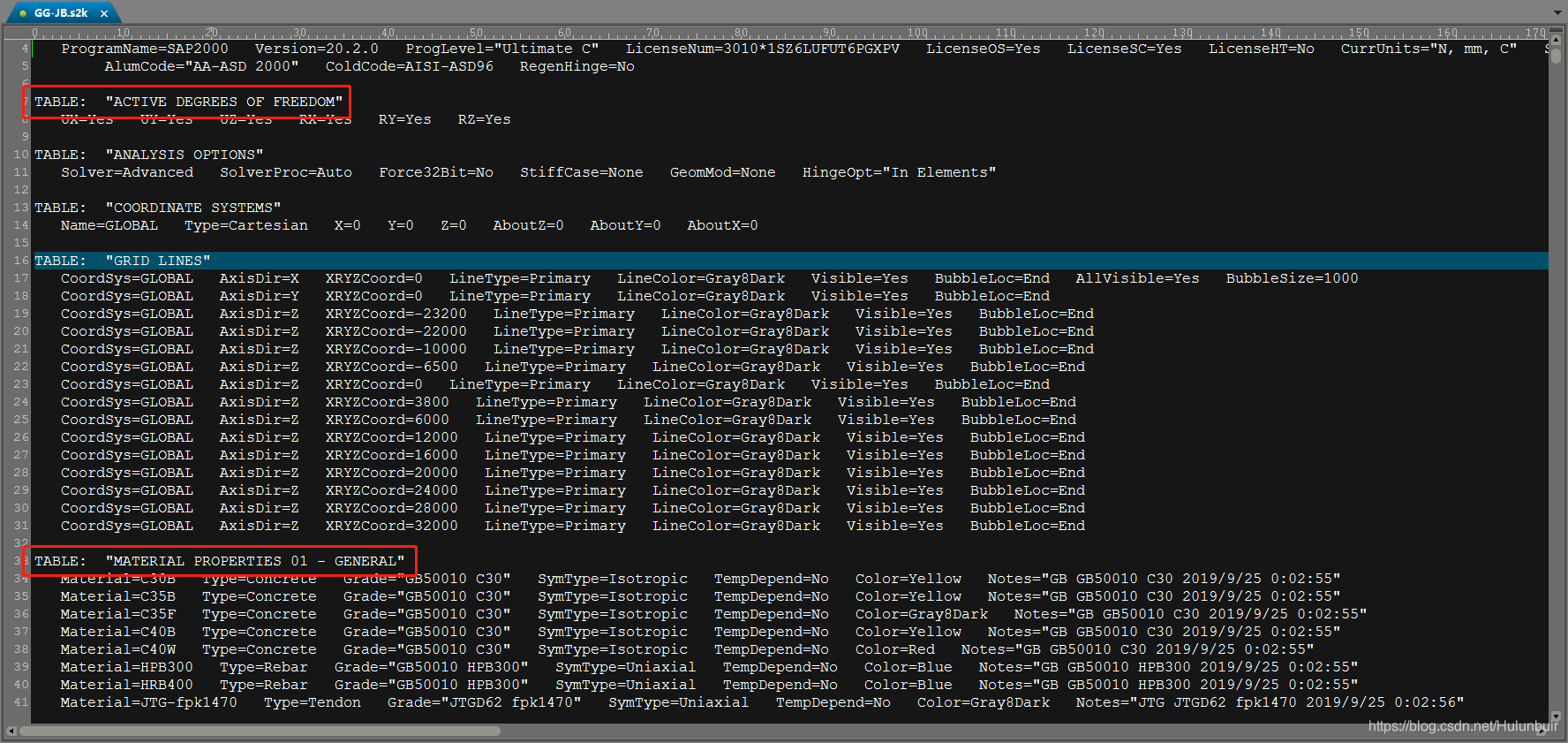Click RZ=Yes text
This screenshot has width=1568, height=743.
(485, 119)
